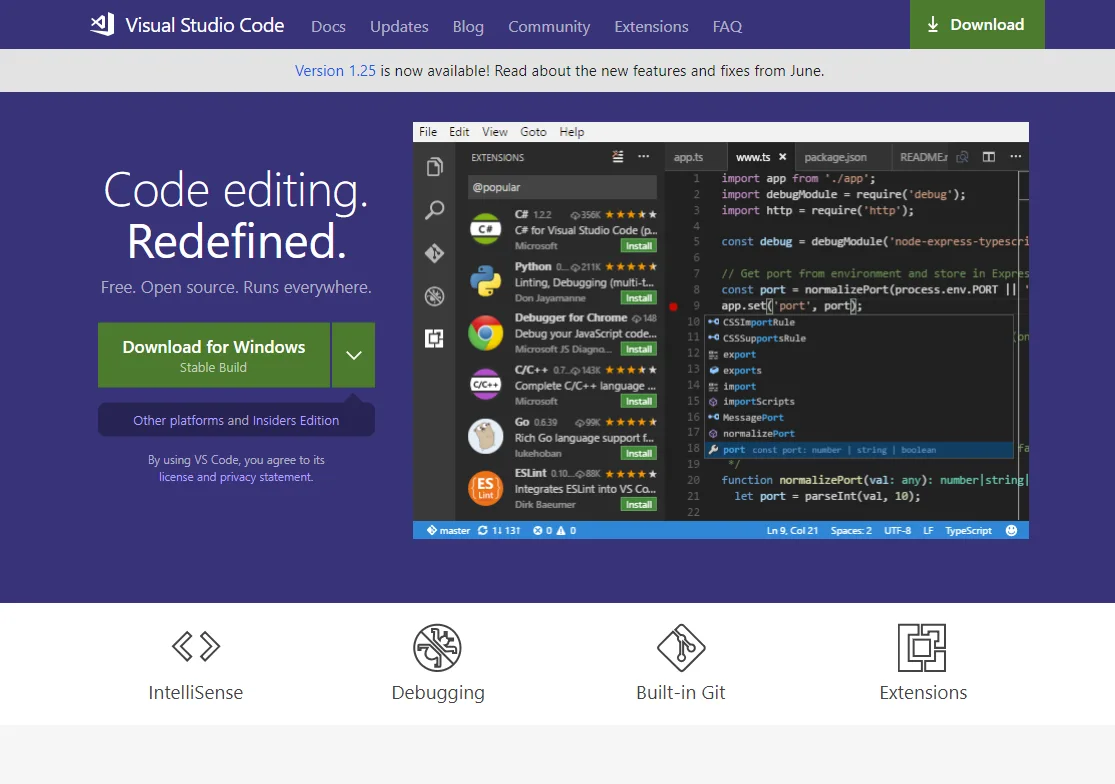Expand the download options chevron

pyautogui.click(x=353, y=355)
